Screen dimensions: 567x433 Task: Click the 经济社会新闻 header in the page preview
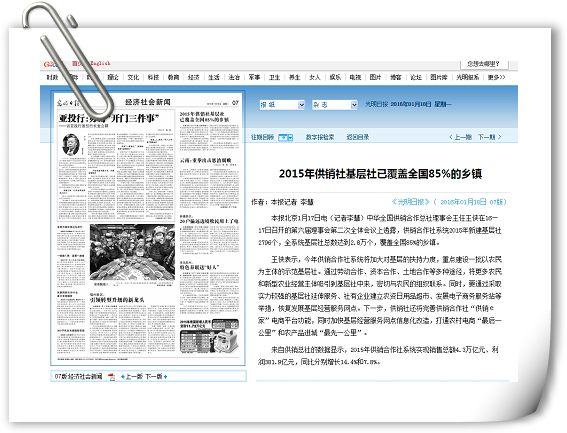(148, 102)
